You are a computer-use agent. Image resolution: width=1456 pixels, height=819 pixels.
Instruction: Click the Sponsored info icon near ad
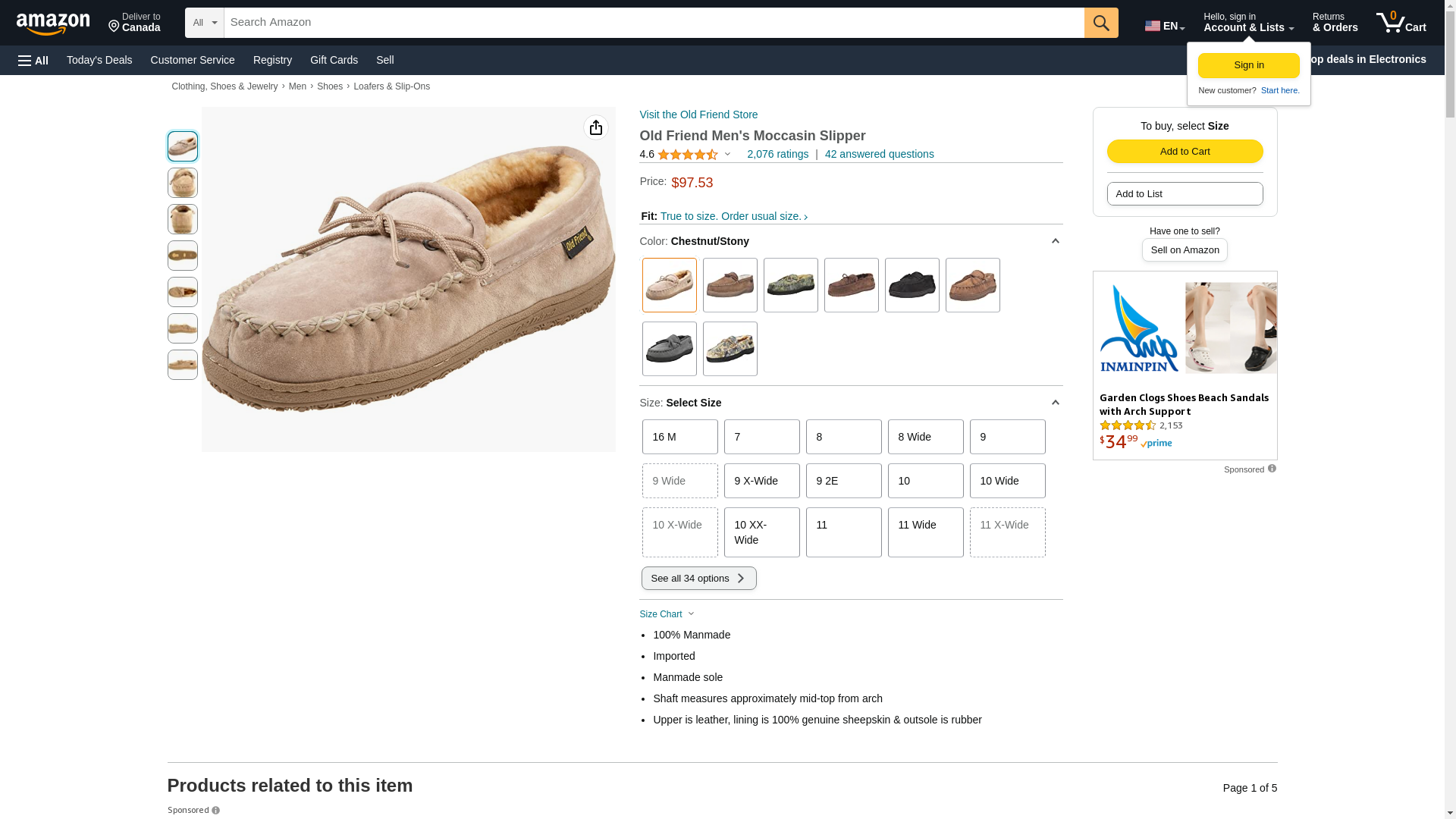click(1272, 469)
